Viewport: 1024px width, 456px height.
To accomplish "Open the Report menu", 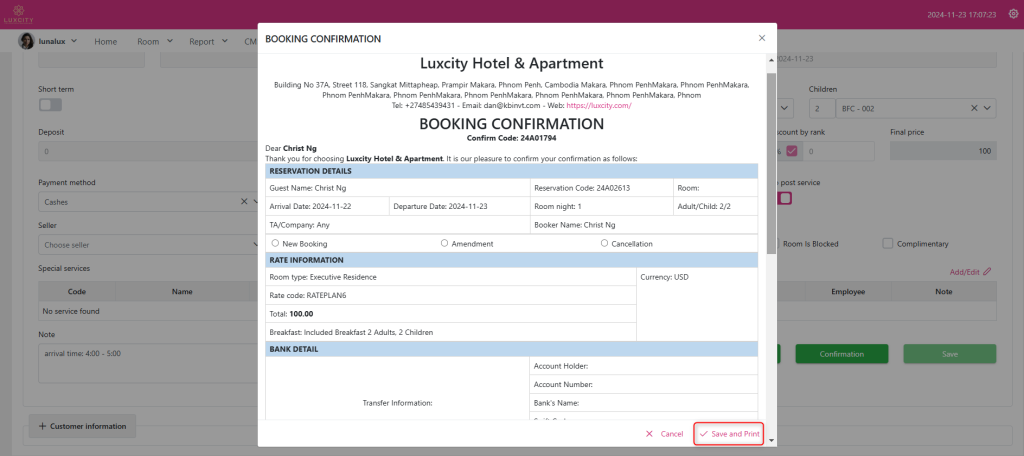I will click(209, 42).
